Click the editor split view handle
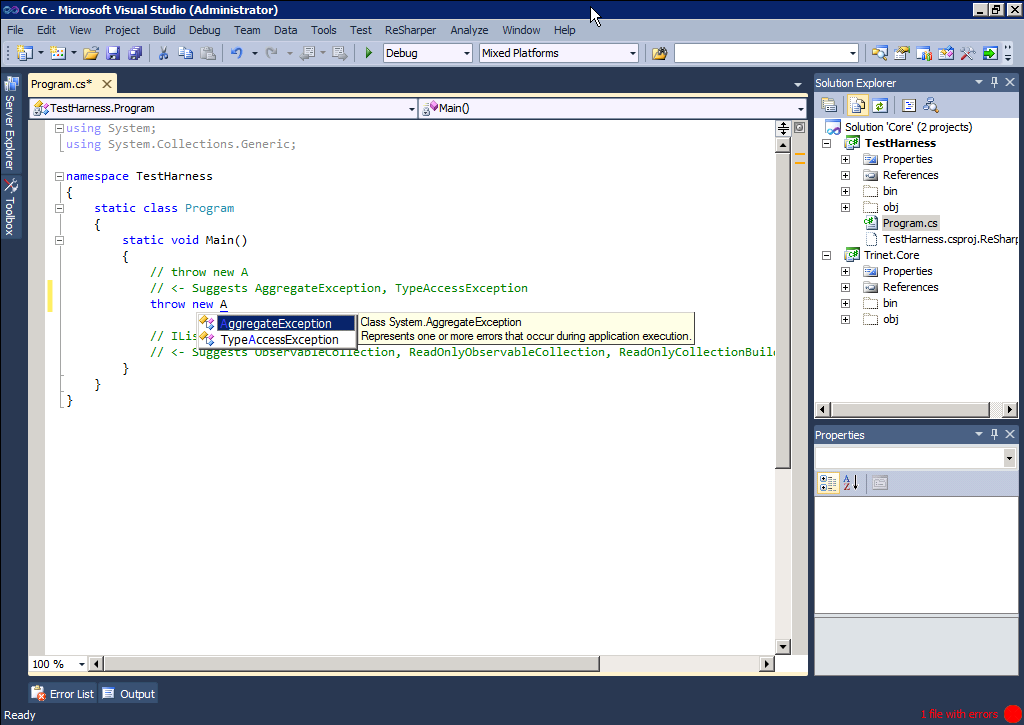The height and width of the screenshot is (725, 1024). point(783,129)
